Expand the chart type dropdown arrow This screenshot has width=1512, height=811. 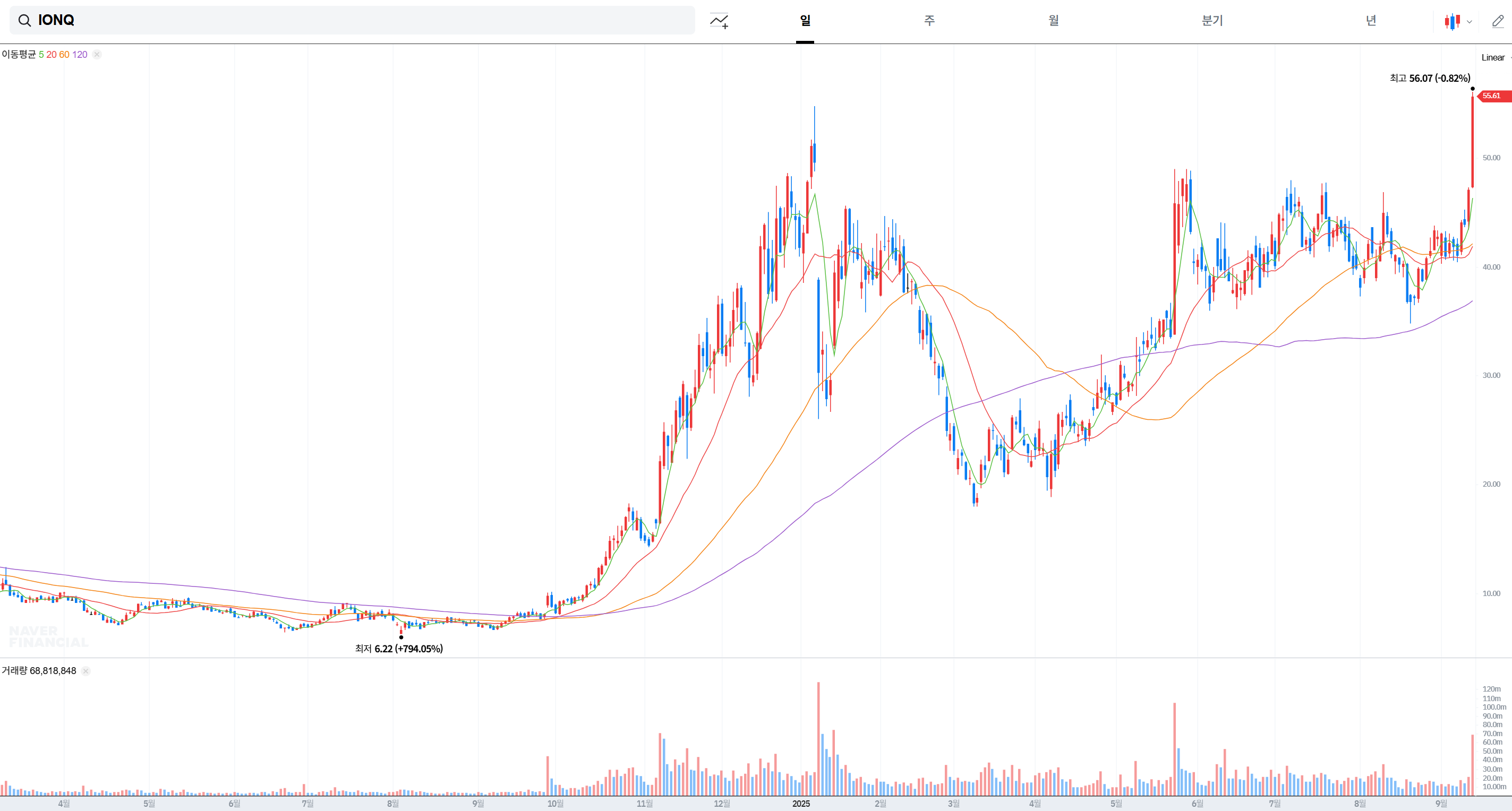(1469, 22)
